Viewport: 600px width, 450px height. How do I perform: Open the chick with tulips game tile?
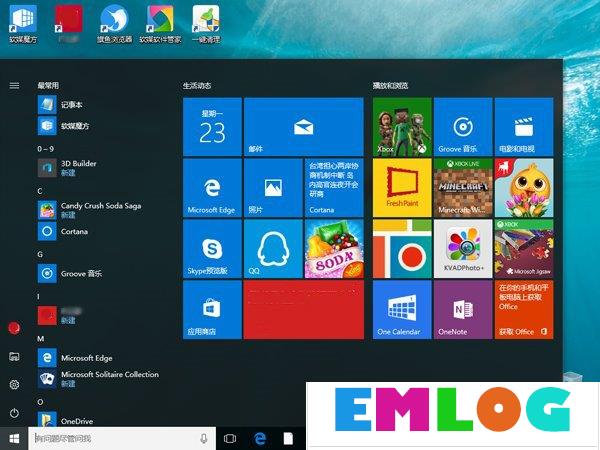point(524,188)
